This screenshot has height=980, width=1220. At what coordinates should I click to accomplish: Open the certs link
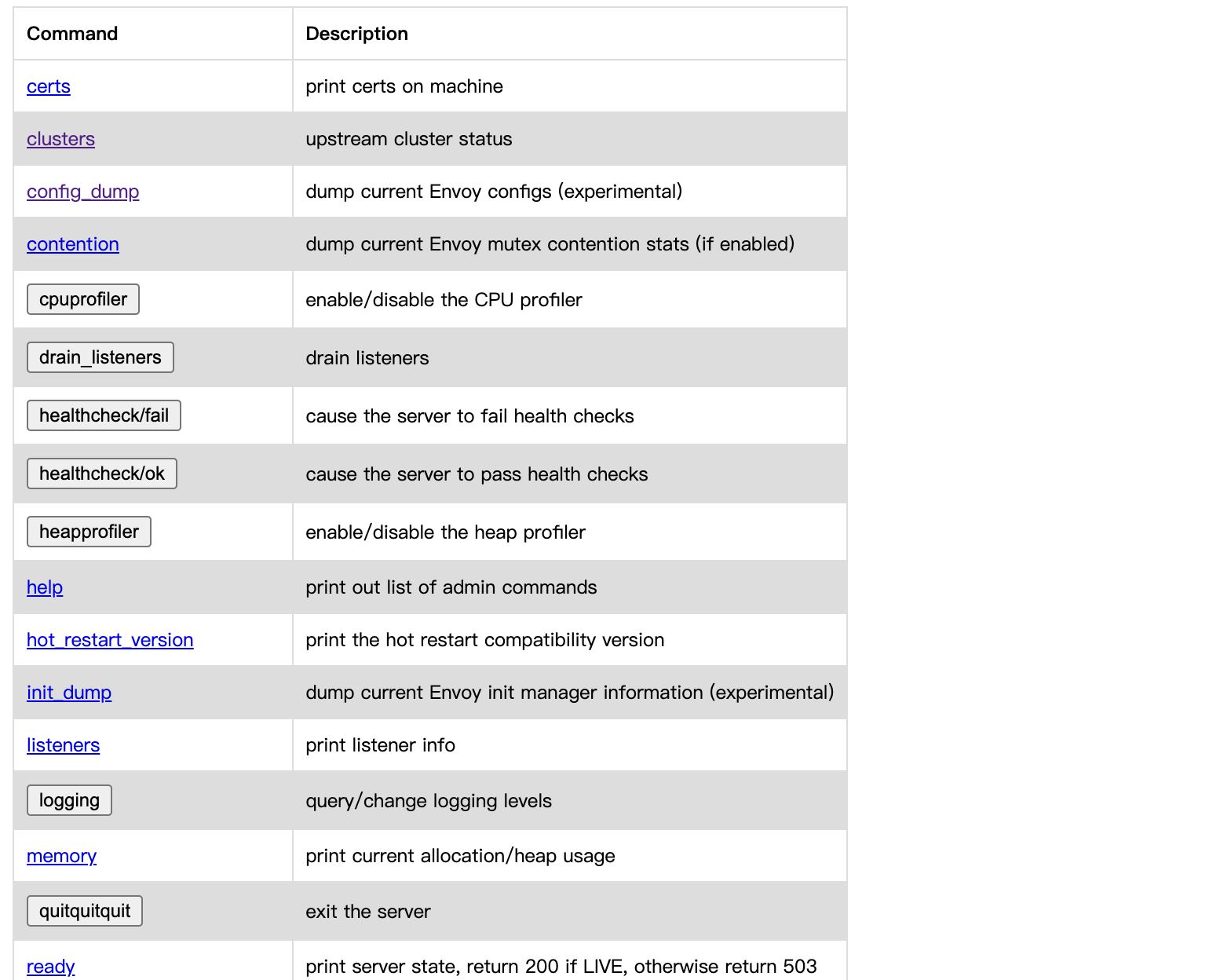[x=49, y=86]
